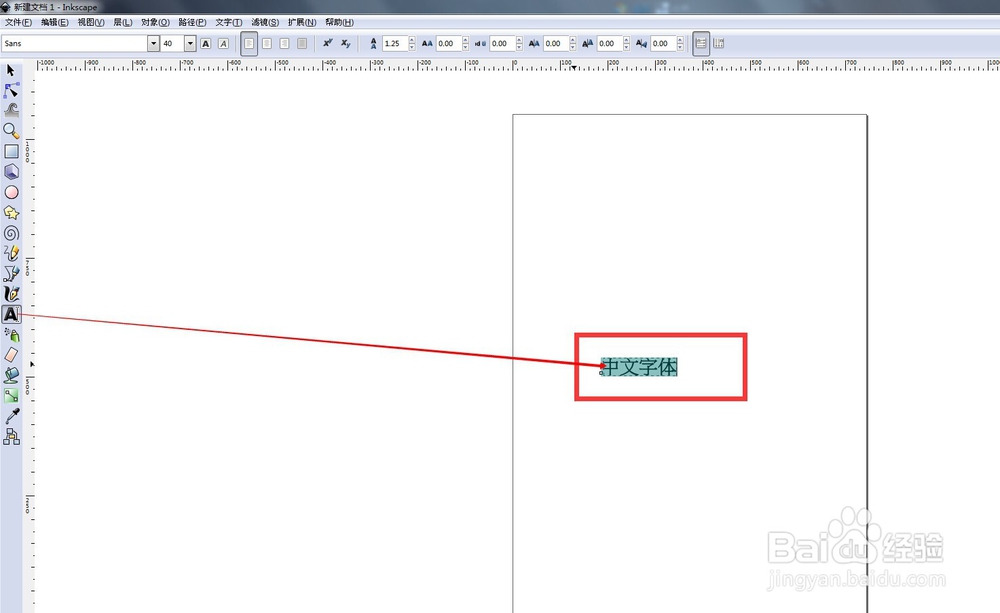This screenshot has width=1000, height=613.
Task: Toggle bold text style
Action: [x=205, y=43]
